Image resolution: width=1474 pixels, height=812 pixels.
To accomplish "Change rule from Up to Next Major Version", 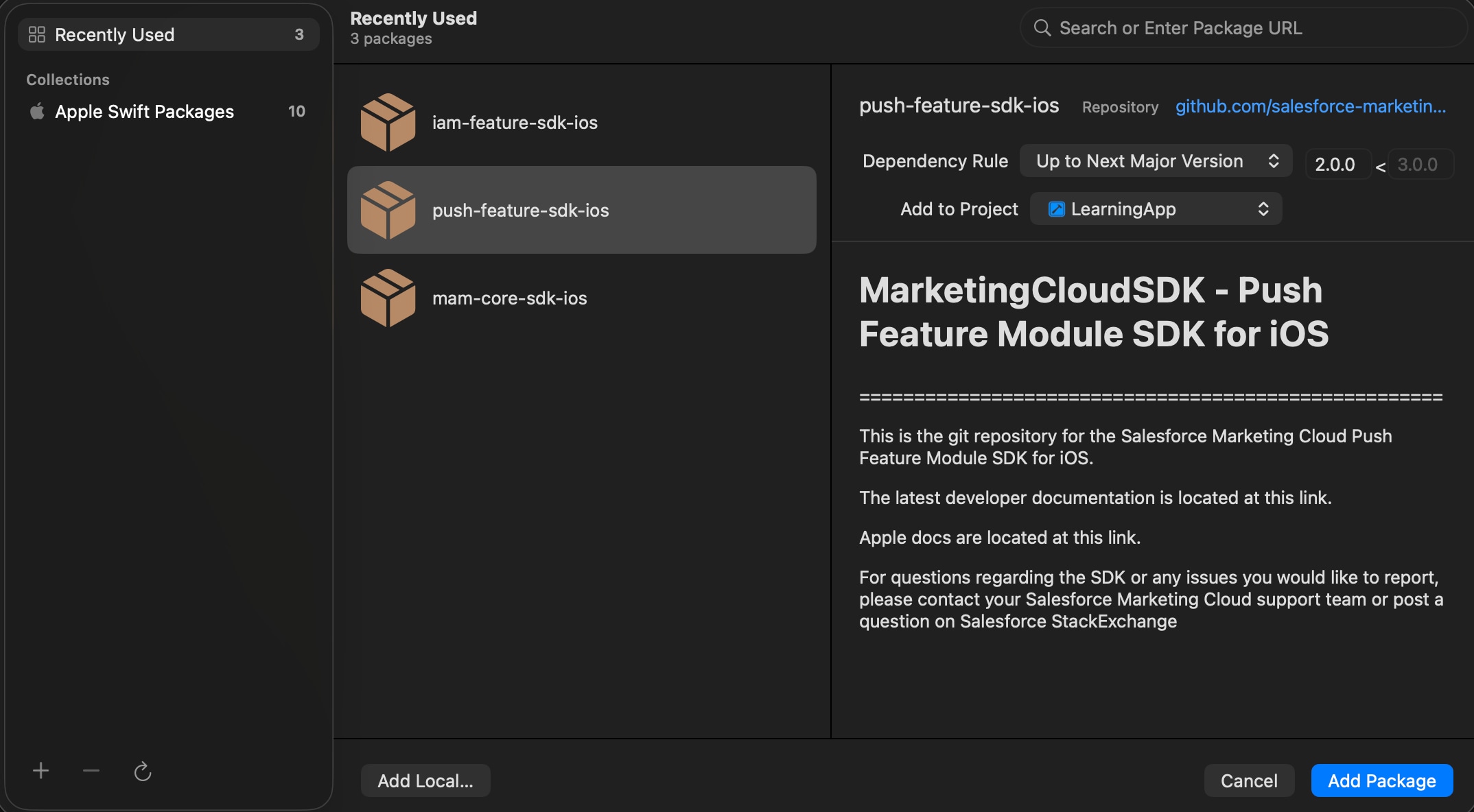I will pyautogui.click(x=1155, y=160).
